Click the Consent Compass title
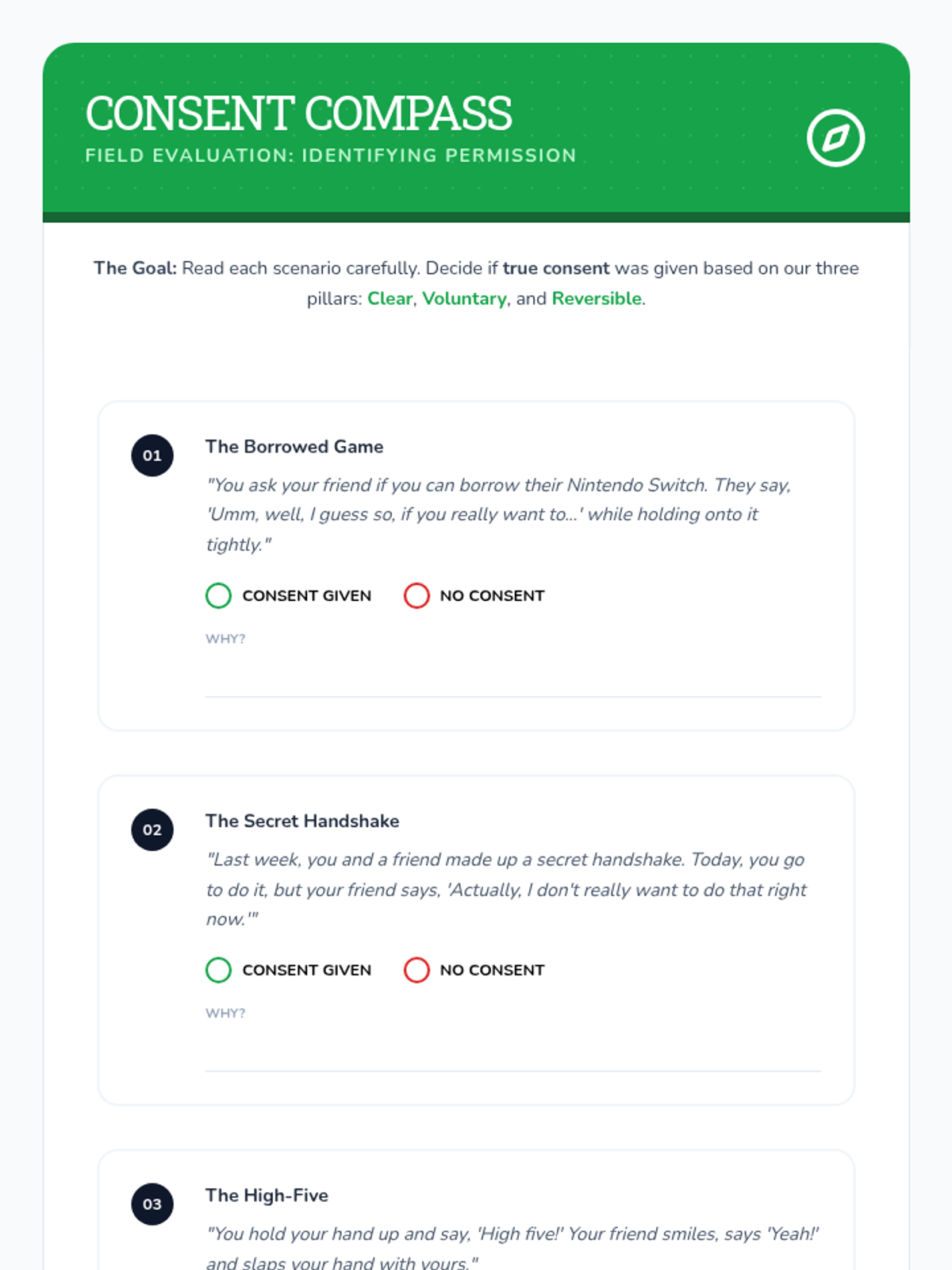Image resolution: width=952 pixels, height=1270 pixels. click(298, 114)
